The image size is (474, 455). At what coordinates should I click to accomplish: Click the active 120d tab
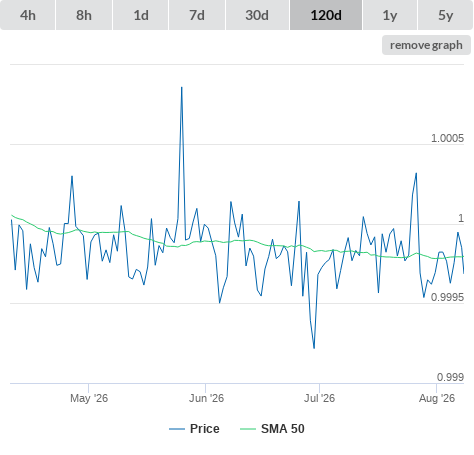point(326,15)
